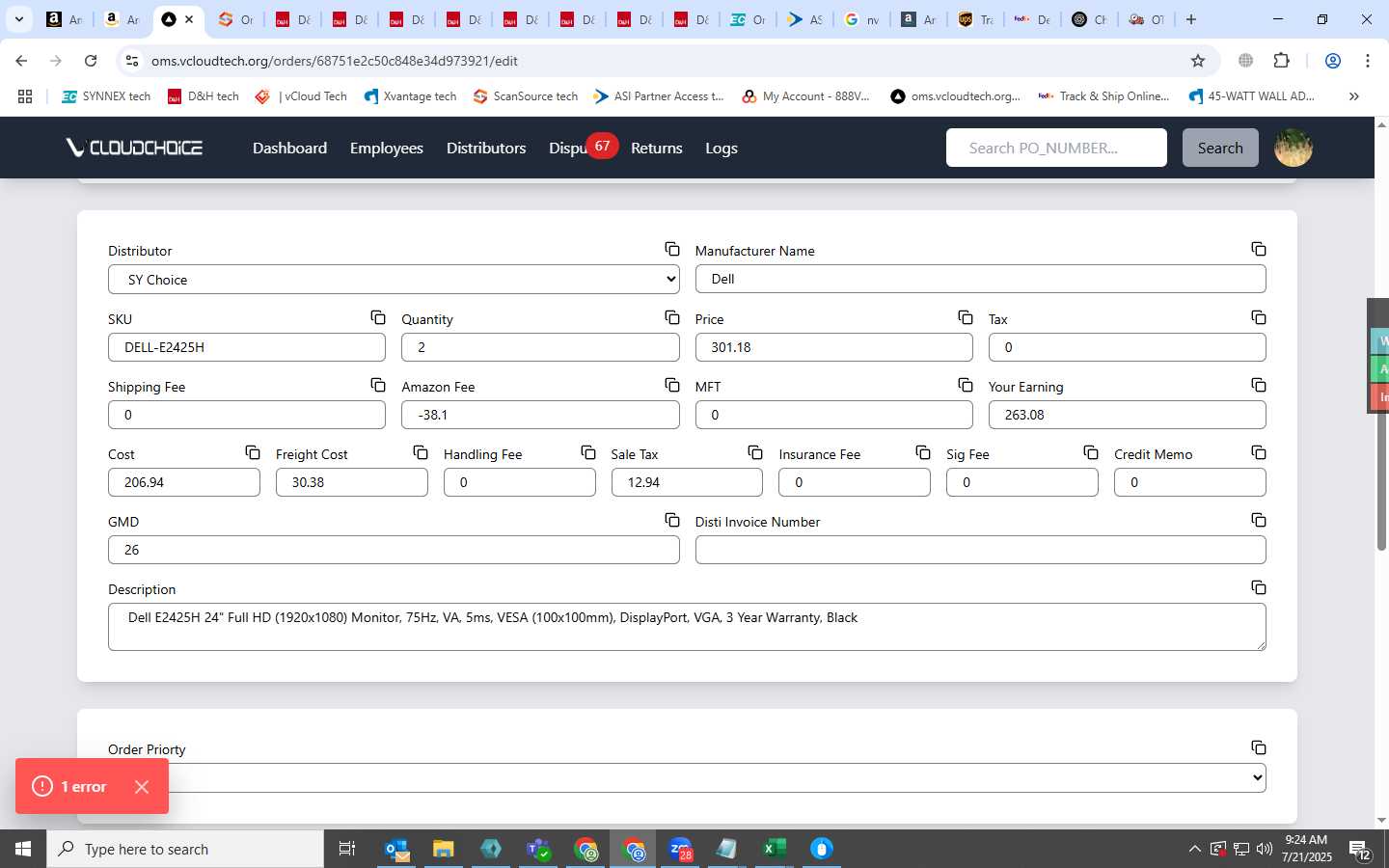Open Outlook from the taskbar
The width and height of the screenshot is (1389, 868).
[x=396, y=849]
